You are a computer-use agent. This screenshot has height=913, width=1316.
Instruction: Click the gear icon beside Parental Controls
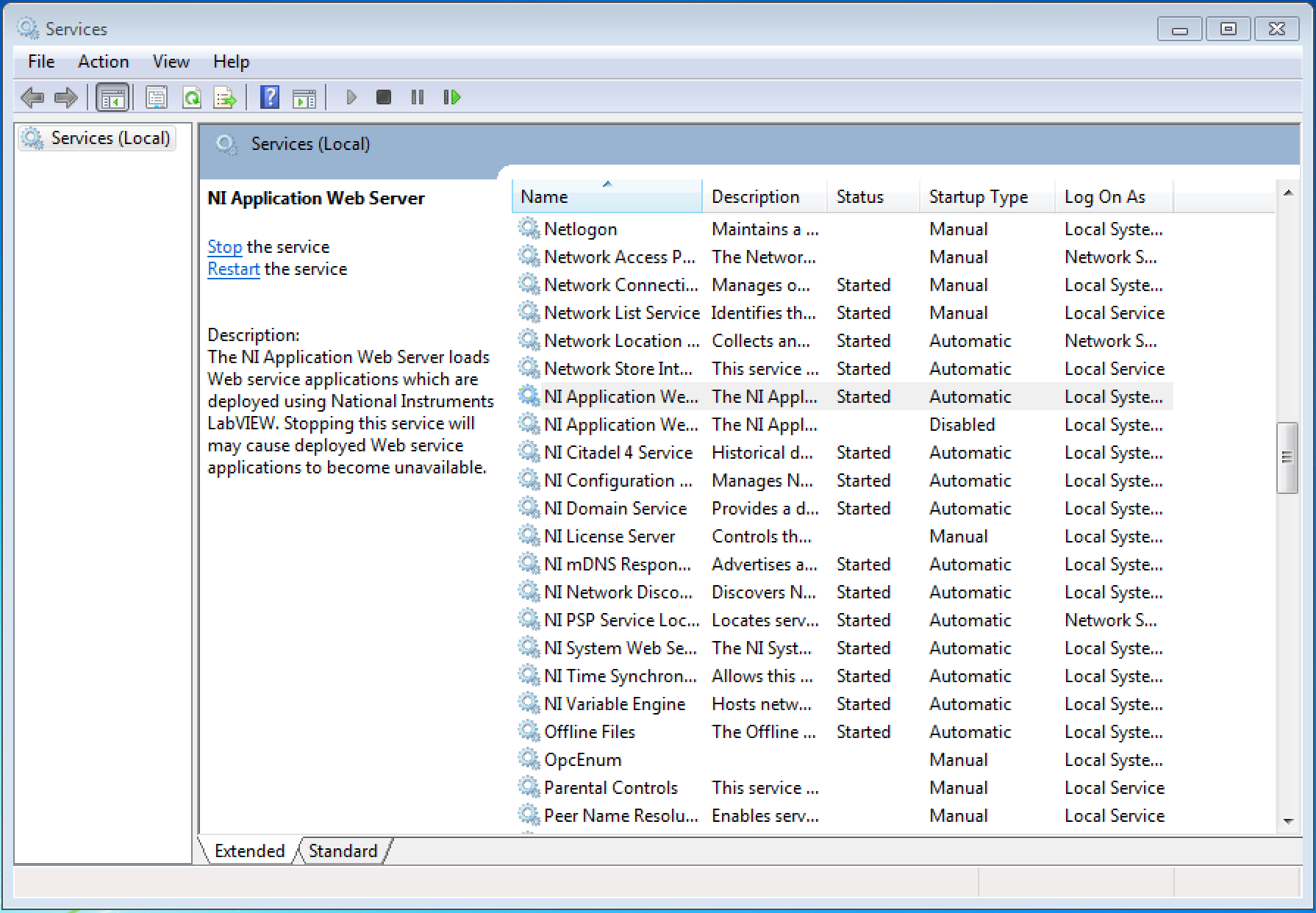click(x=529, y=787)
